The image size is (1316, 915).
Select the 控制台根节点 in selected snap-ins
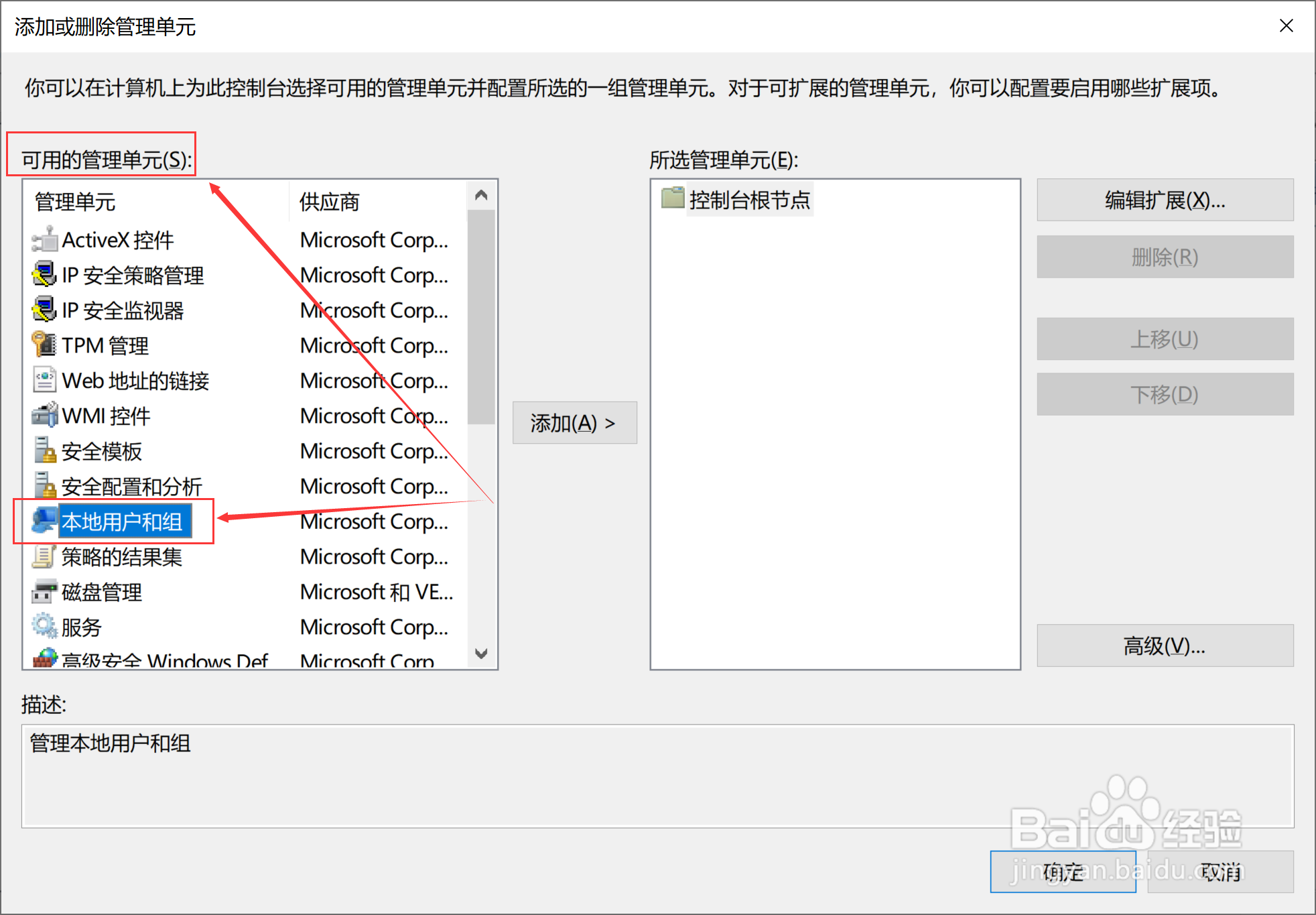[748, 199]
